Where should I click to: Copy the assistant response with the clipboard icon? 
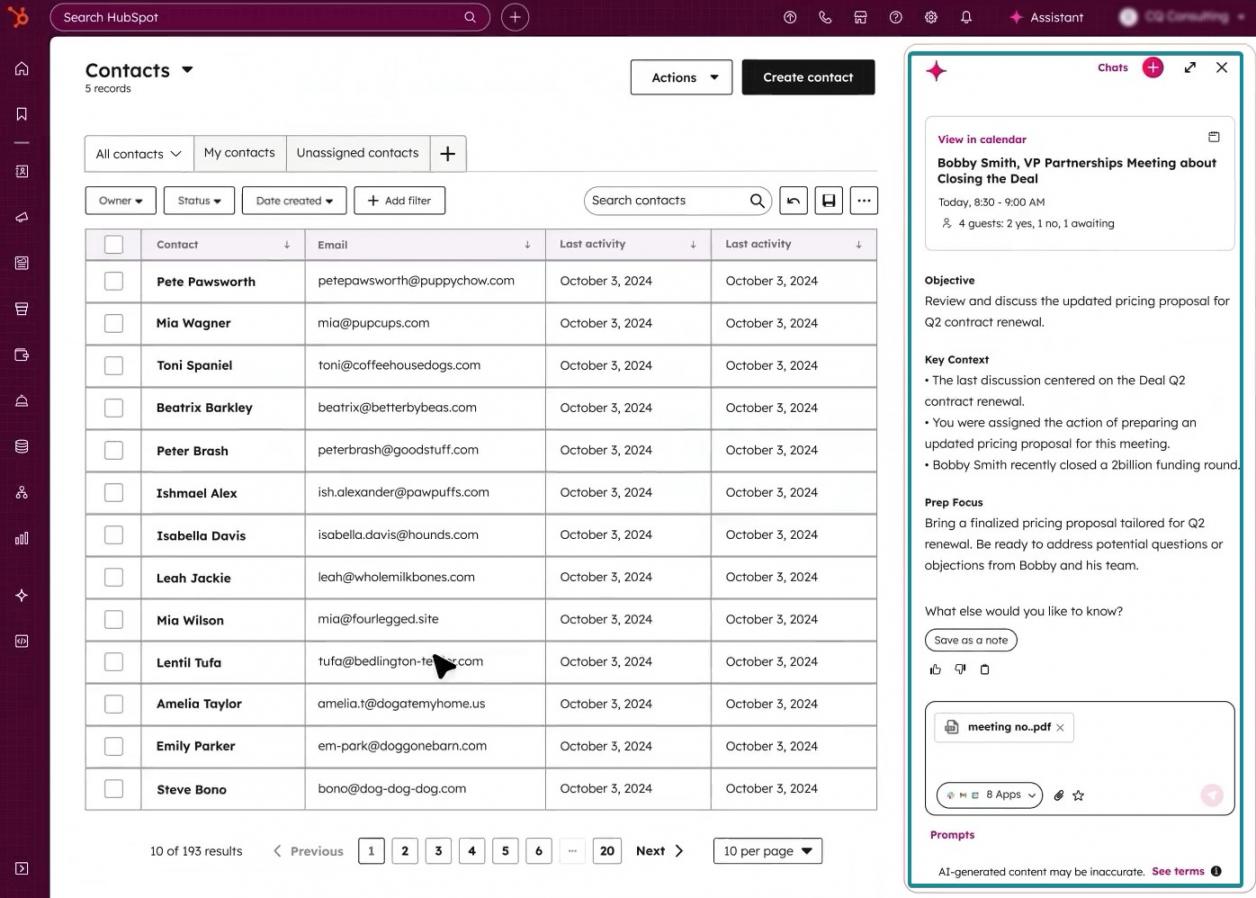click(x=985, y=670)
